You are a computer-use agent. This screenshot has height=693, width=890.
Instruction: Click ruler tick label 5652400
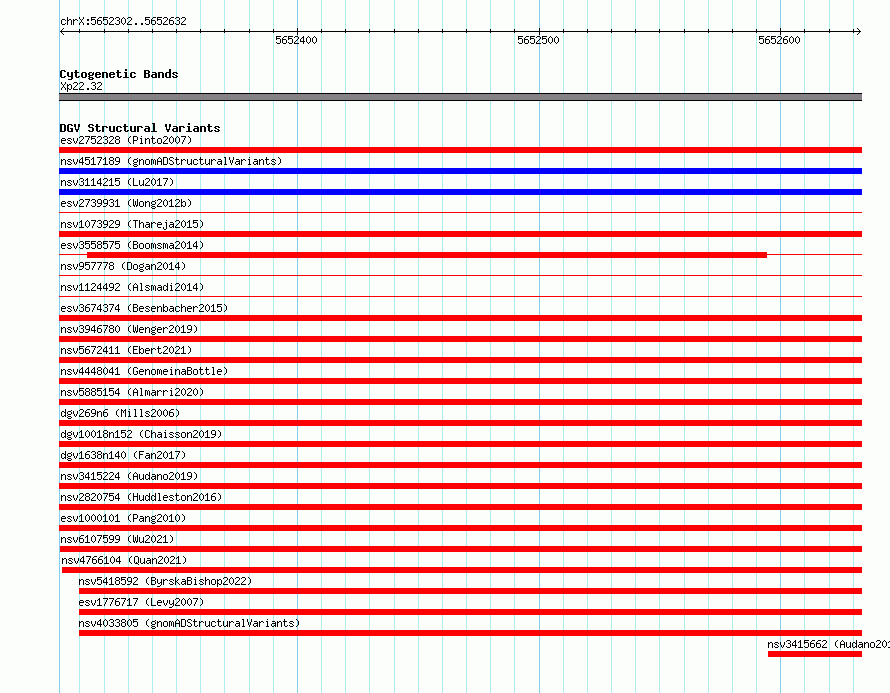[x=296, y=40]
